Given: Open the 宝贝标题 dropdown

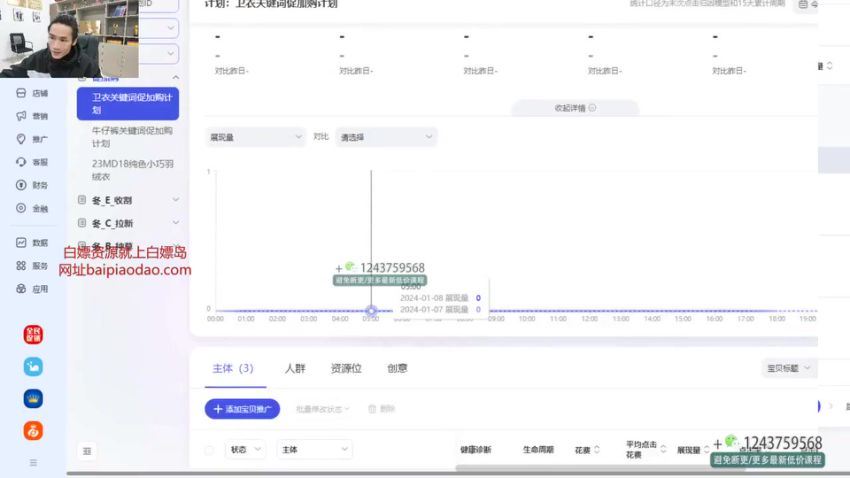Looking at the screenshot, I should [789, 368].
